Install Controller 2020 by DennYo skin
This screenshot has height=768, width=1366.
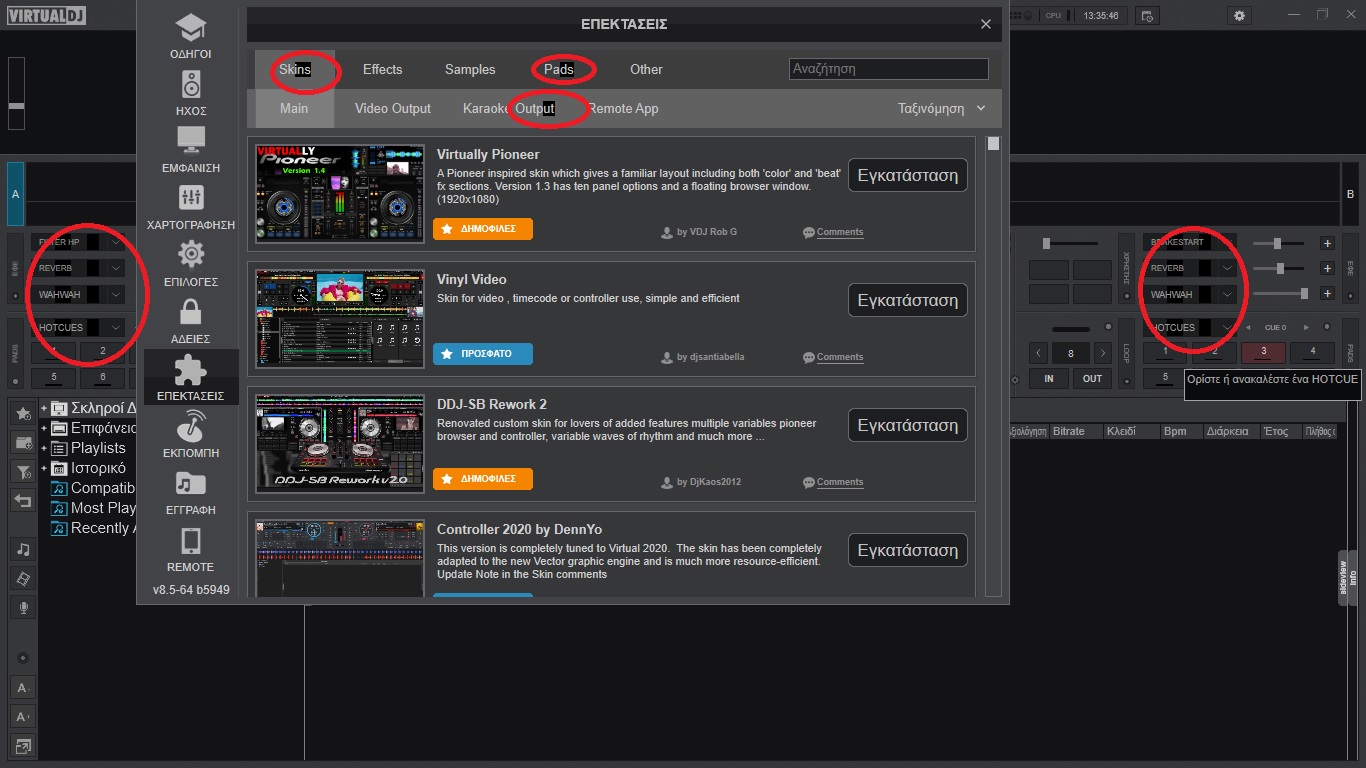pyautogui.click(x=908, y=550)
